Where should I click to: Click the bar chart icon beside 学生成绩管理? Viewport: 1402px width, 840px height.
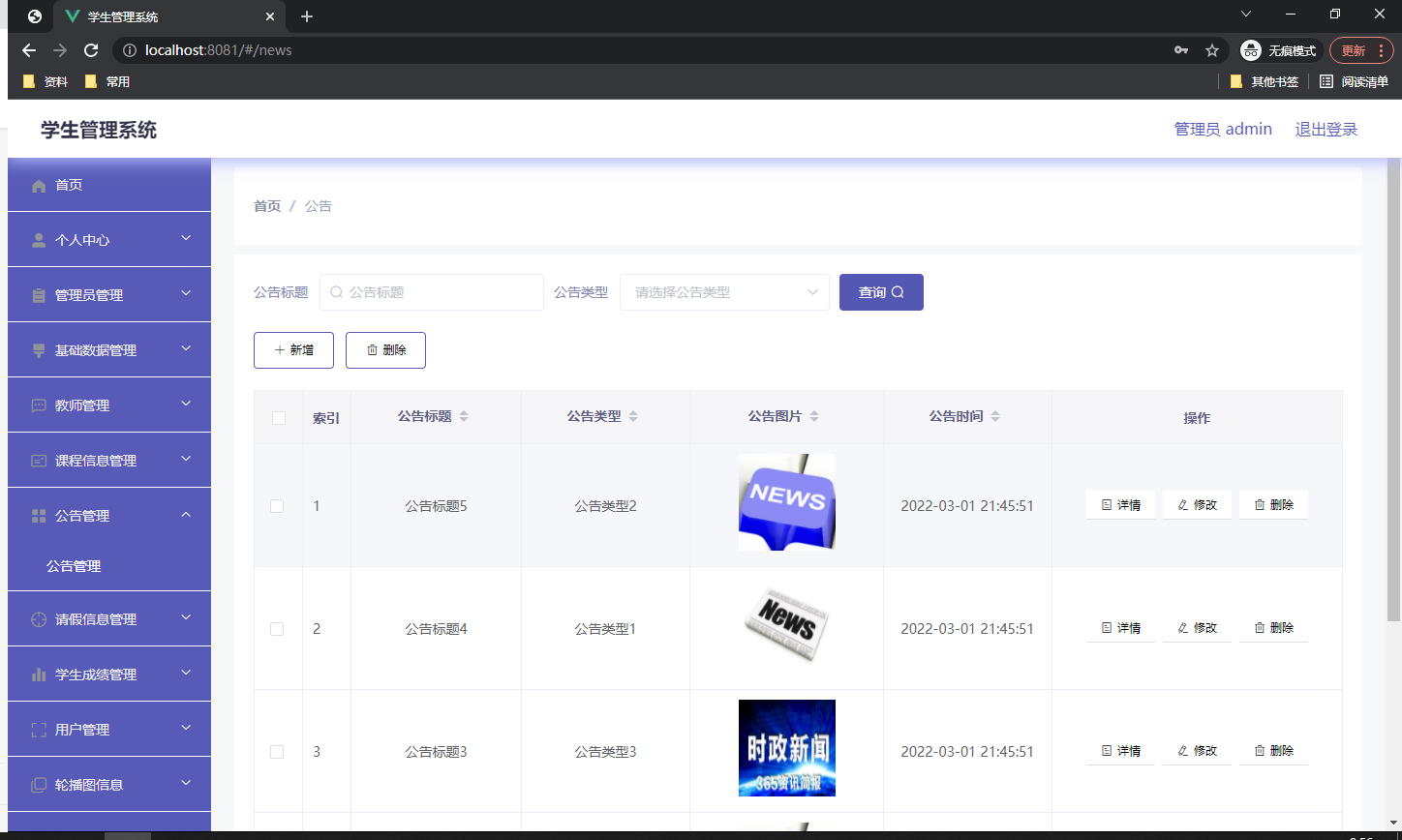[x=39, y=675]
